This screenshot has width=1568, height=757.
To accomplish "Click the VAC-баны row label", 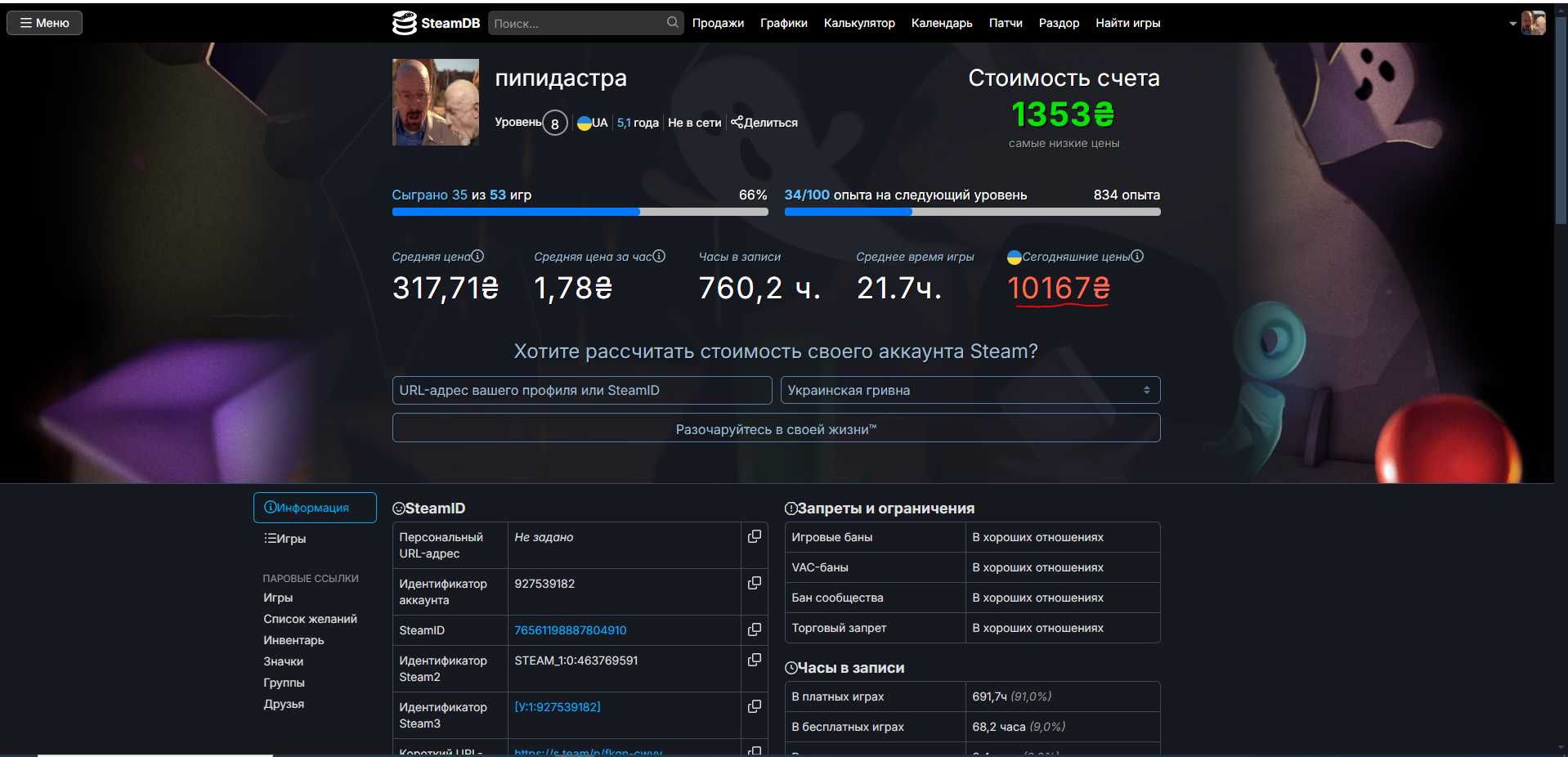I will [820, 567].
